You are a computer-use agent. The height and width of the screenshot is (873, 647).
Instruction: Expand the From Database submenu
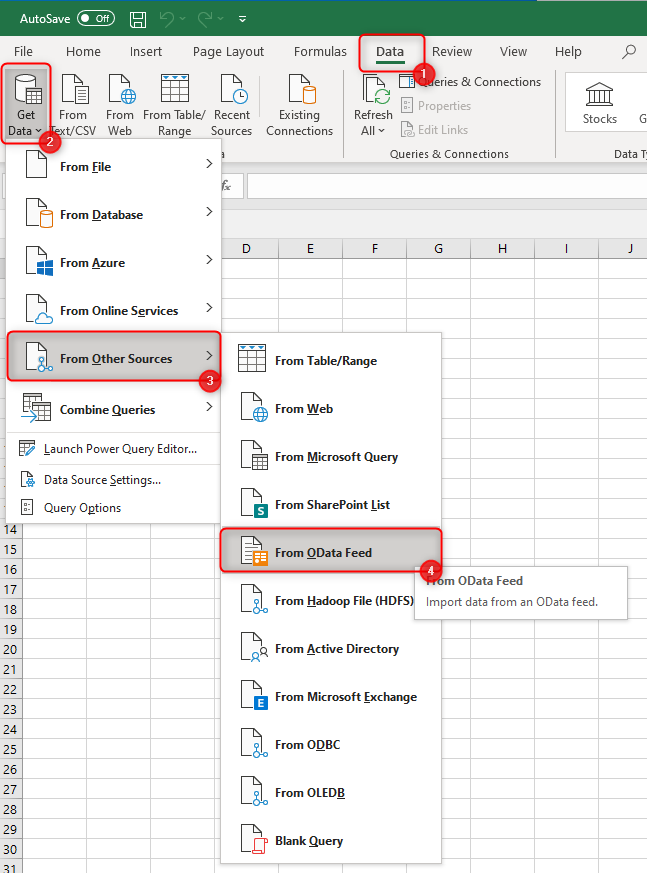(x=114, y=214)
